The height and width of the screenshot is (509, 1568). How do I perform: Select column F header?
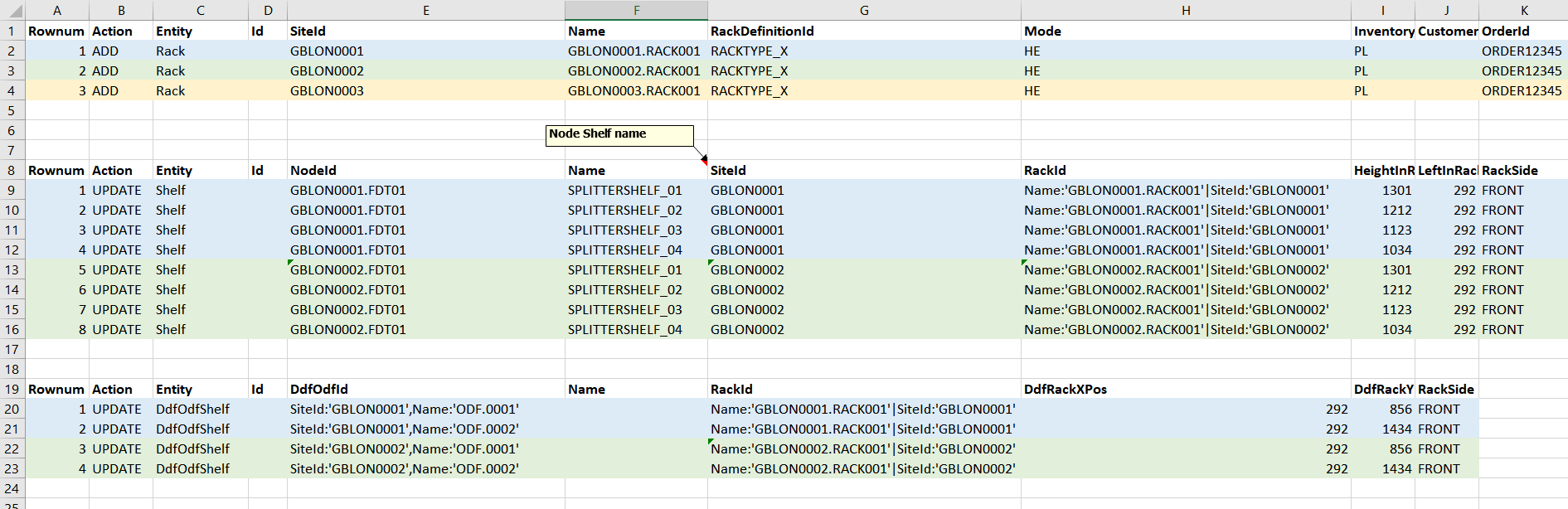point(636,10)
